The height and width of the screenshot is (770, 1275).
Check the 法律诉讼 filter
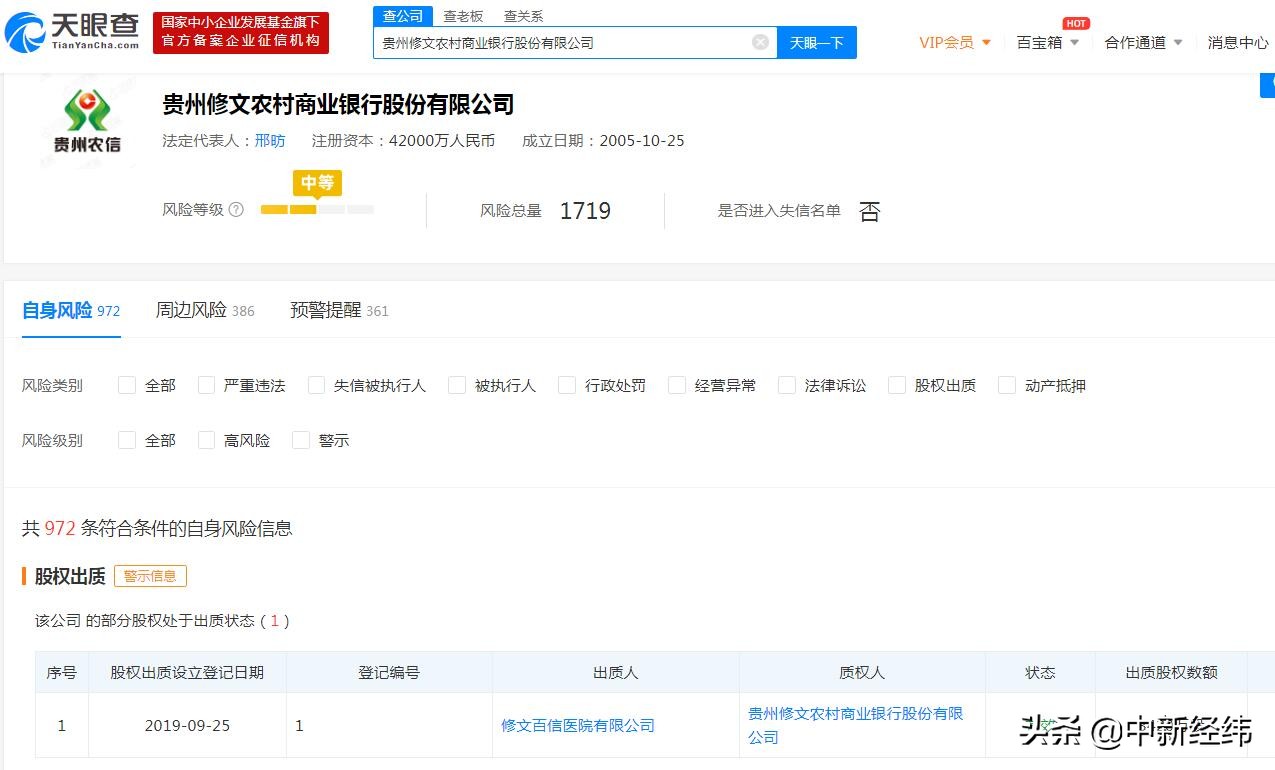[787, 385]
